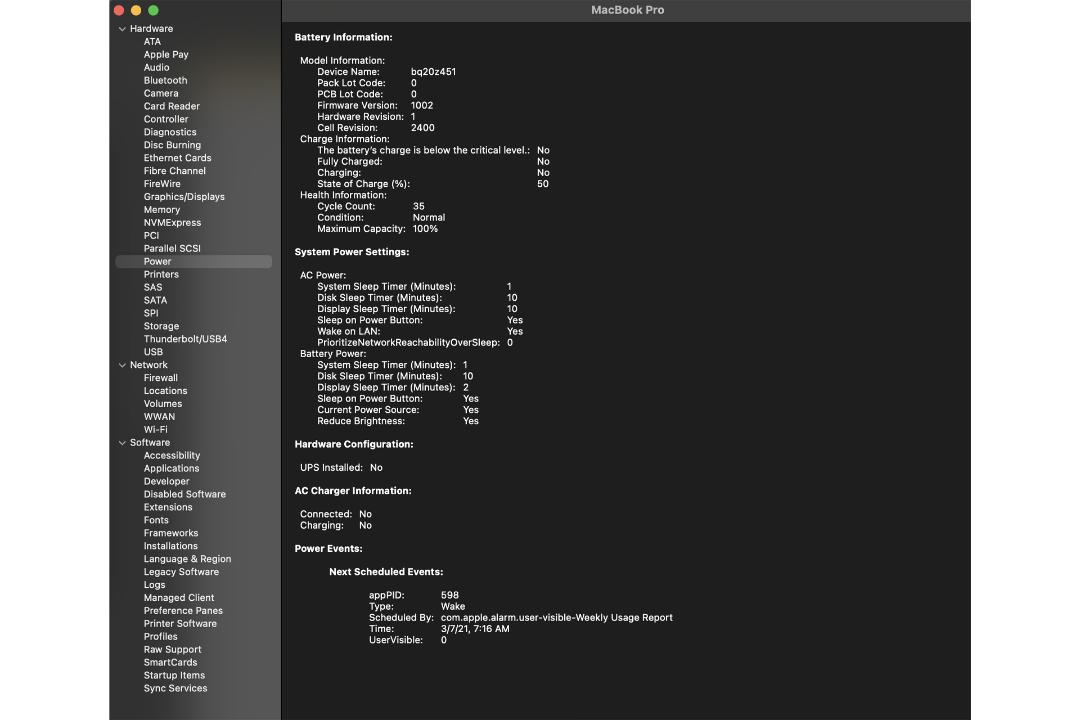
Task: Select Applications in the Software list
Action: (x=172, y=469)
